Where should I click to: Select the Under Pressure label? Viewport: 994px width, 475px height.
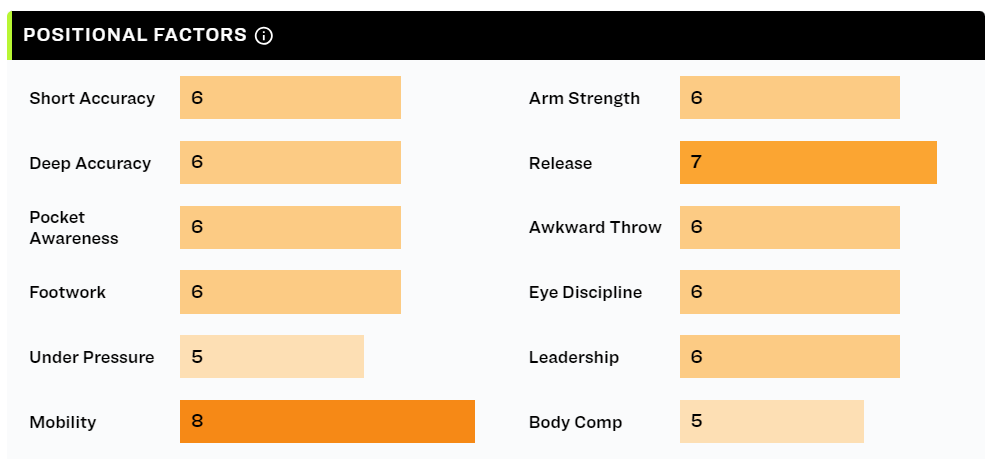(92, 357)
